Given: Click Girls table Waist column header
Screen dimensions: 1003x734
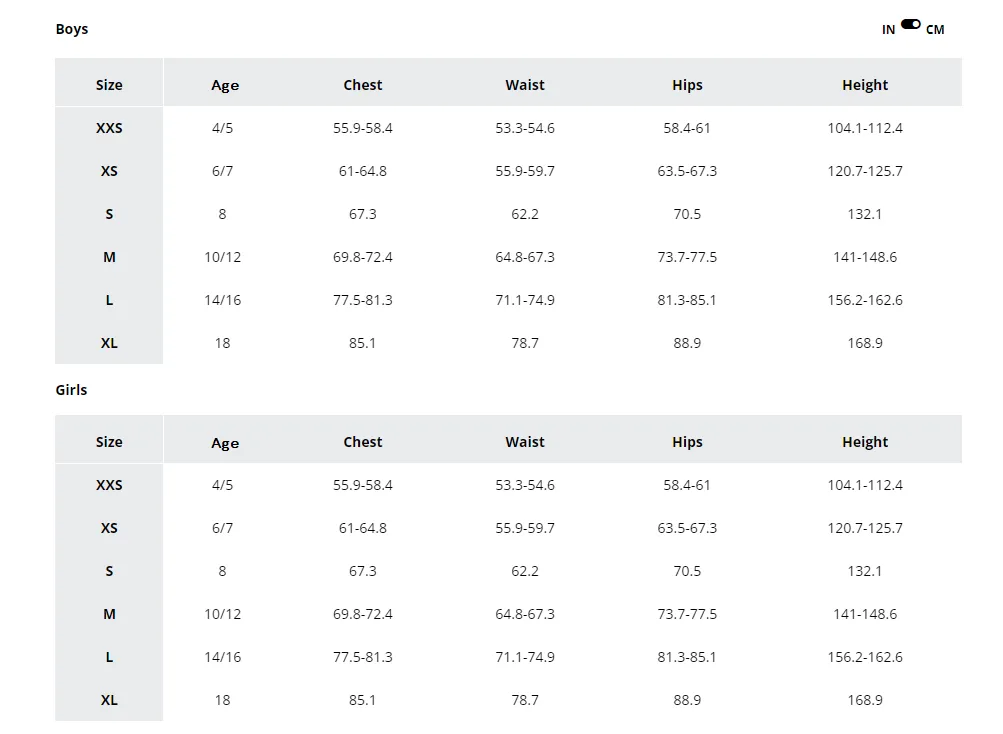Looking at the screenshot, I should 525,442.
